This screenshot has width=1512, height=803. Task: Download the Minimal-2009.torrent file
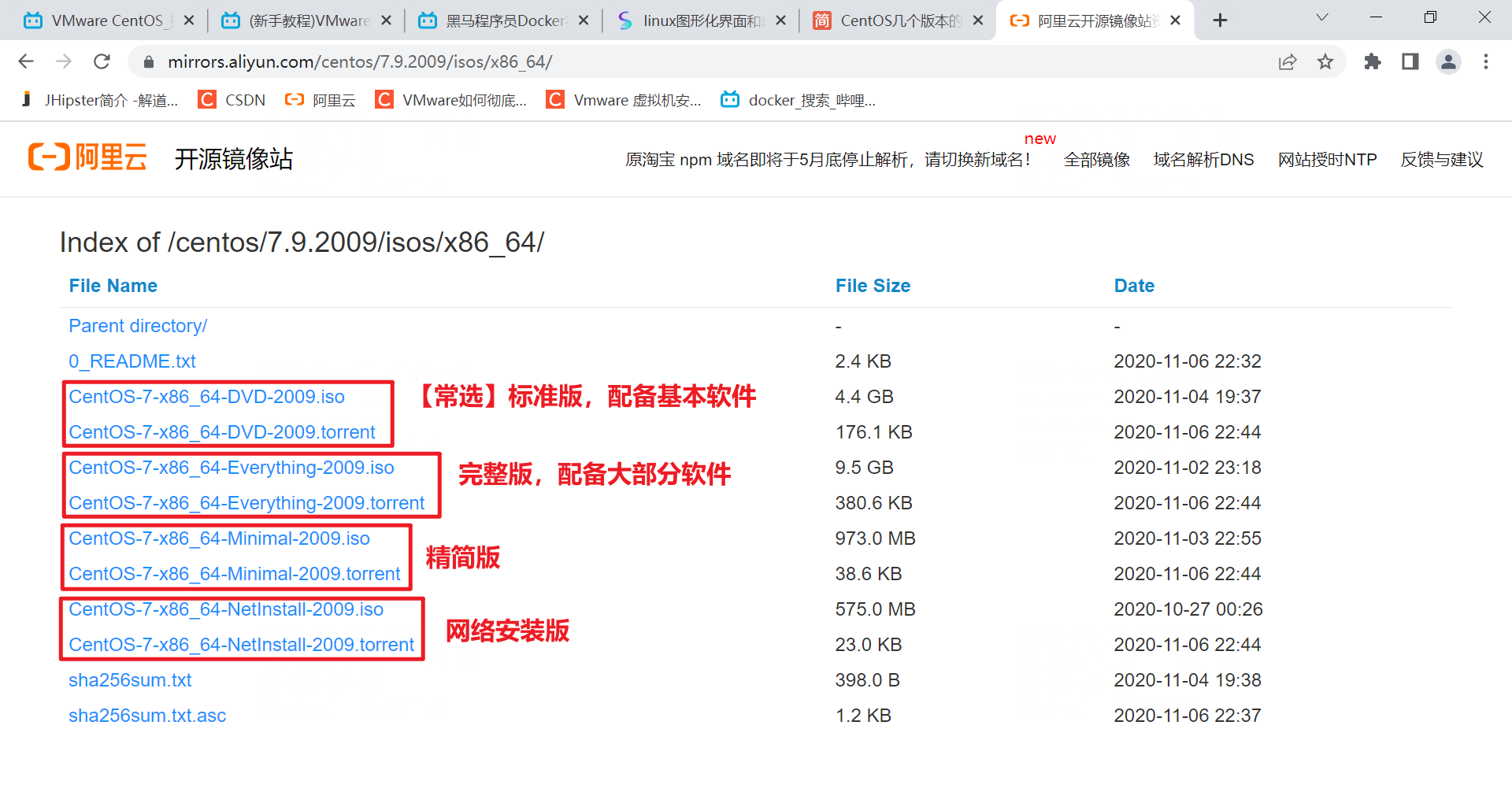pos(235,574)
